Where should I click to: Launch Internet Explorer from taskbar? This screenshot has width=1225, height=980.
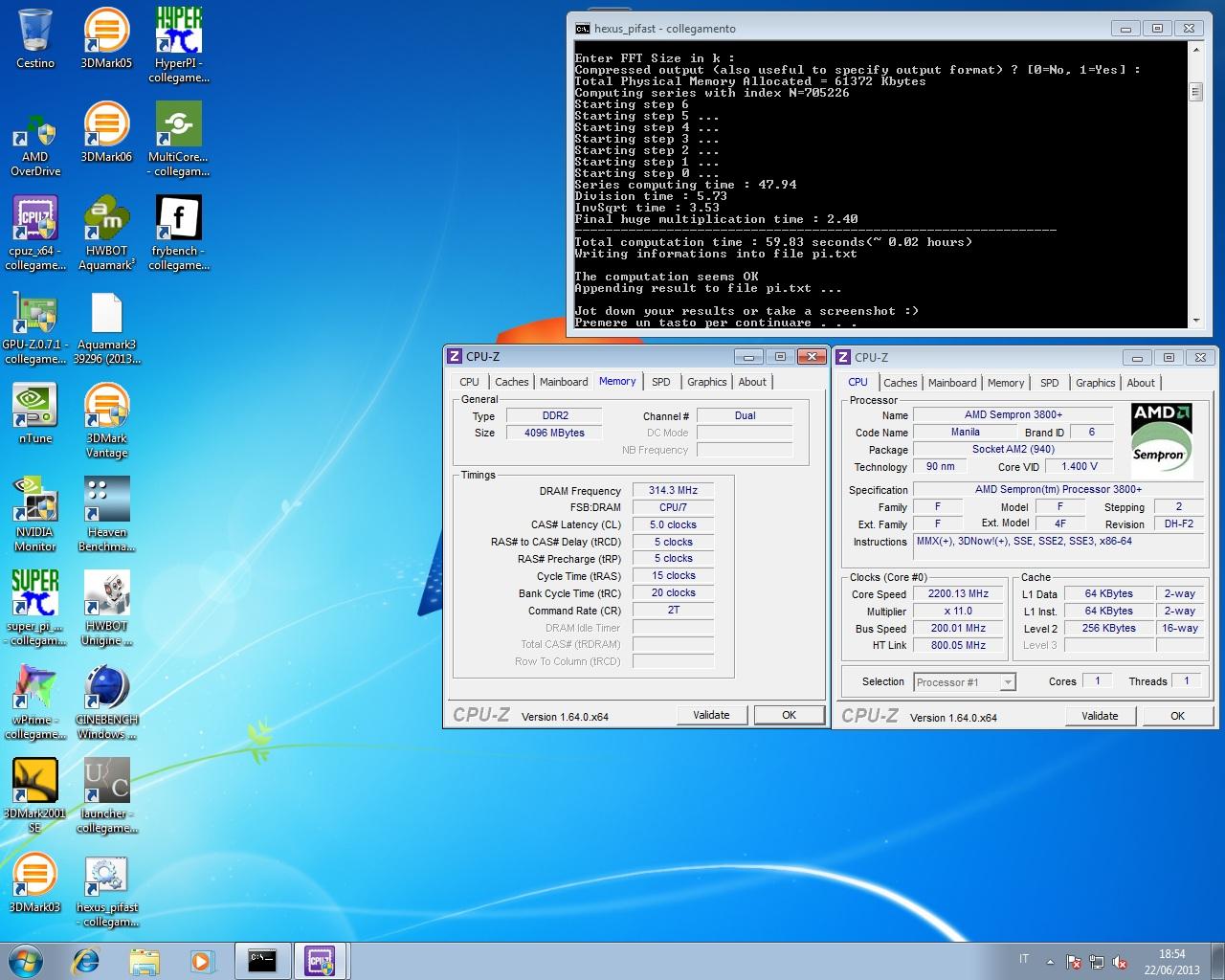86,960
